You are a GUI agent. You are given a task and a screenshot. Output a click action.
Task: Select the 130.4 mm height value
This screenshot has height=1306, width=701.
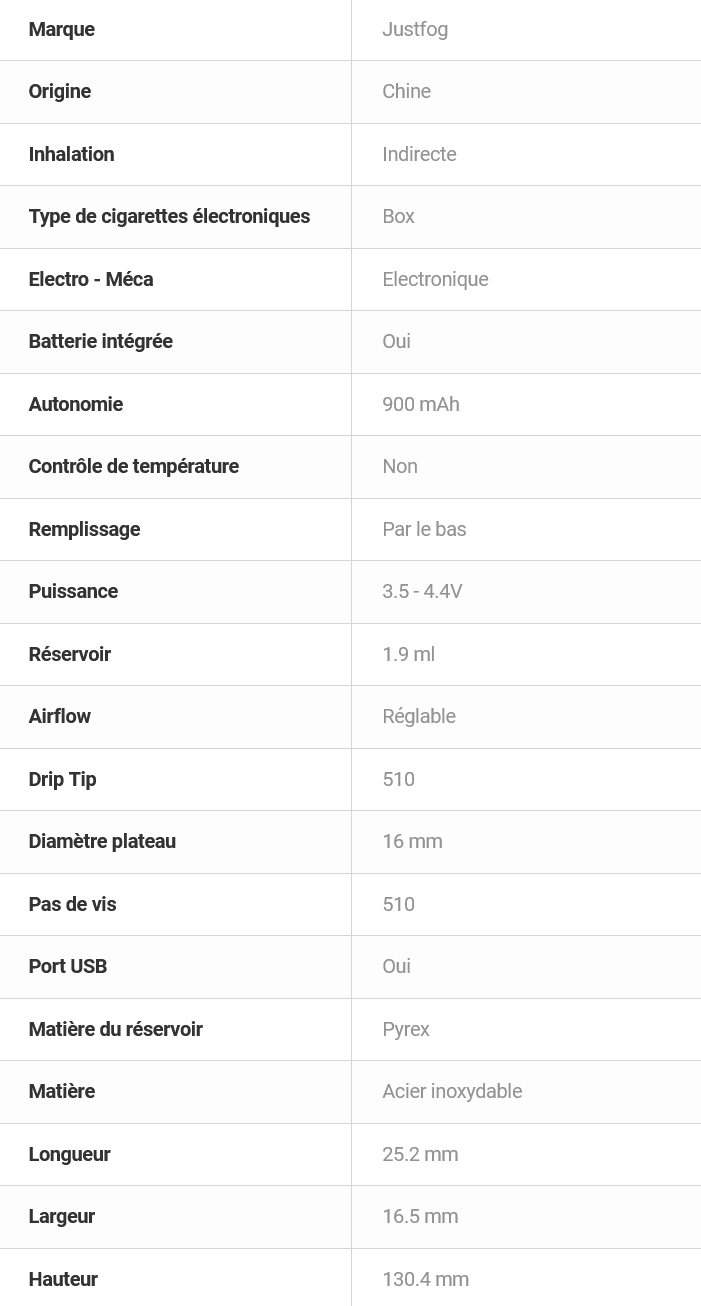(425, 1279)
